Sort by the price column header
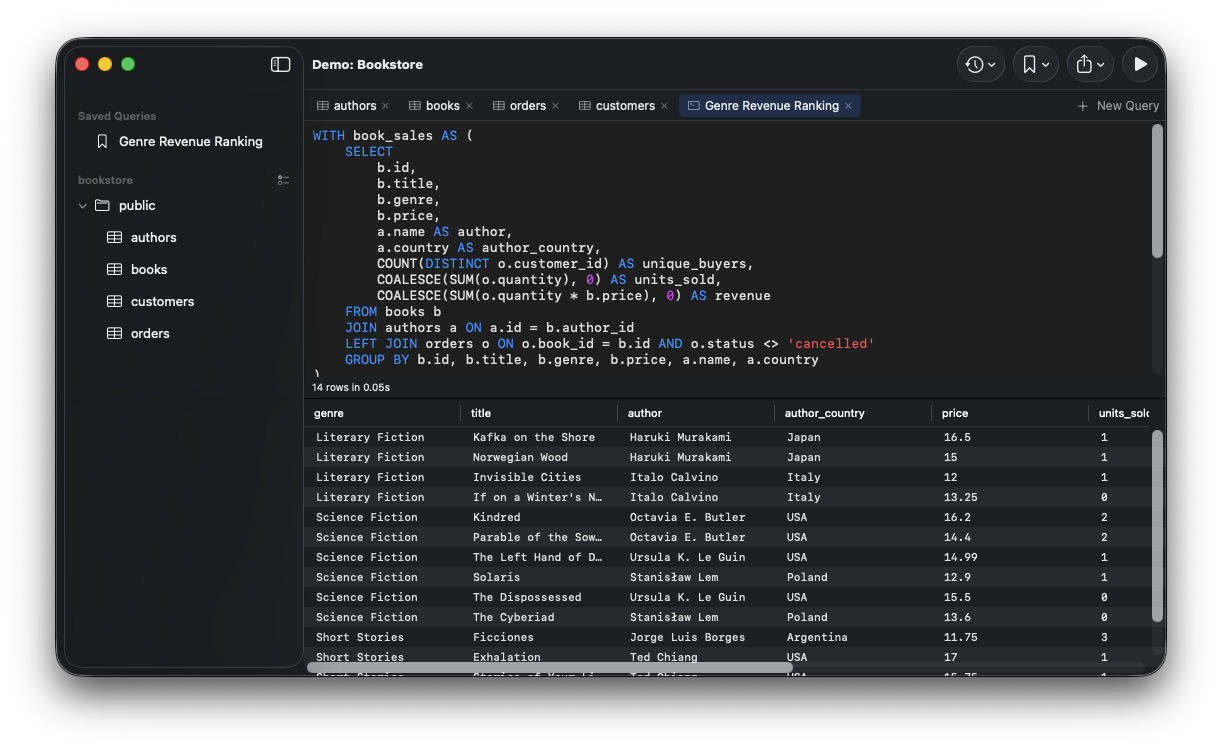 coord(1010,413)
